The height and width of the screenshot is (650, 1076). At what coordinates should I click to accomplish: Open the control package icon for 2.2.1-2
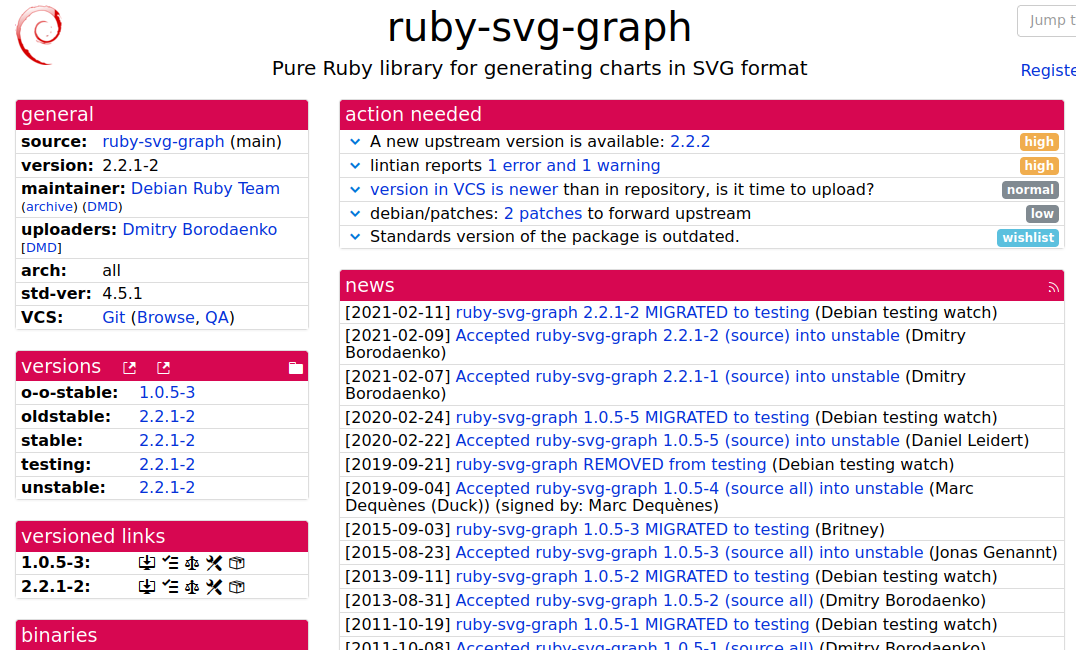[237, 587]
